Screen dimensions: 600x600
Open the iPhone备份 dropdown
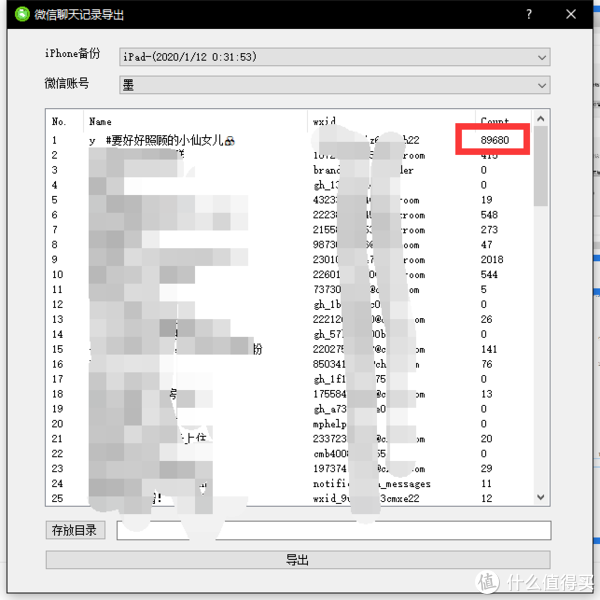click(334, 57)
